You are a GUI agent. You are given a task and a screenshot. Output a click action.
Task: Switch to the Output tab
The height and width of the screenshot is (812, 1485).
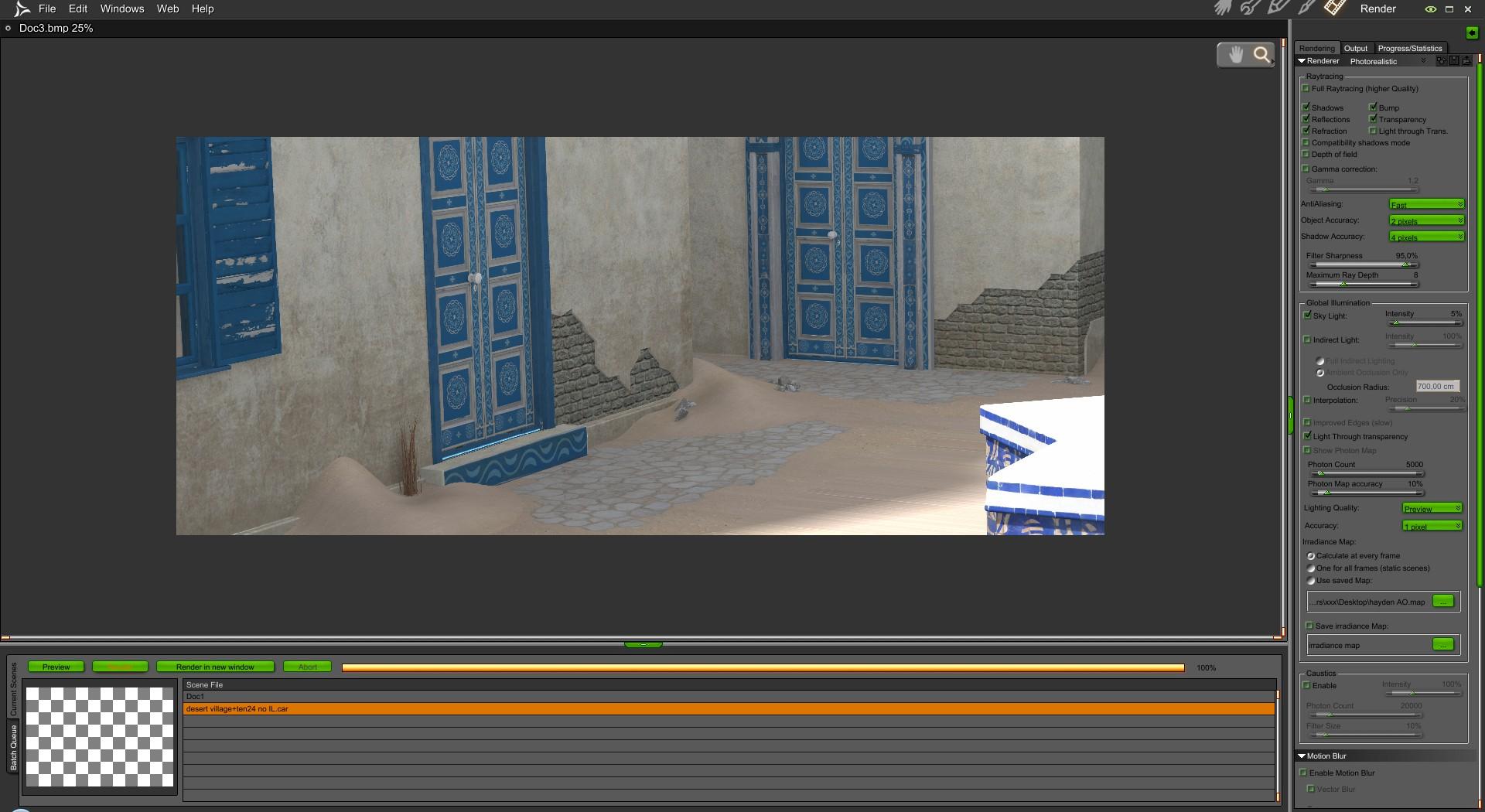[x=1356, y=48]
